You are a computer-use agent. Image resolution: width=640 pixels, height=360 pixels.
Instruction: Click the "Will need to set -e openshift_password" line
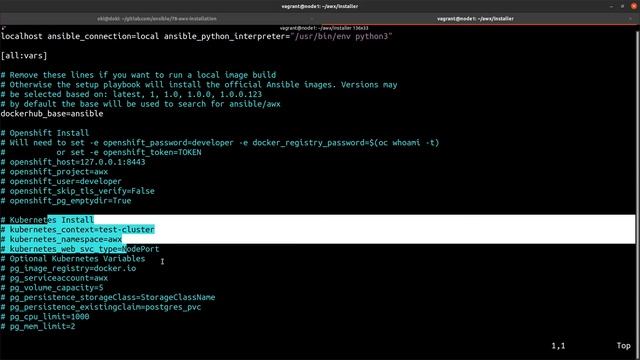pos(220,143)
